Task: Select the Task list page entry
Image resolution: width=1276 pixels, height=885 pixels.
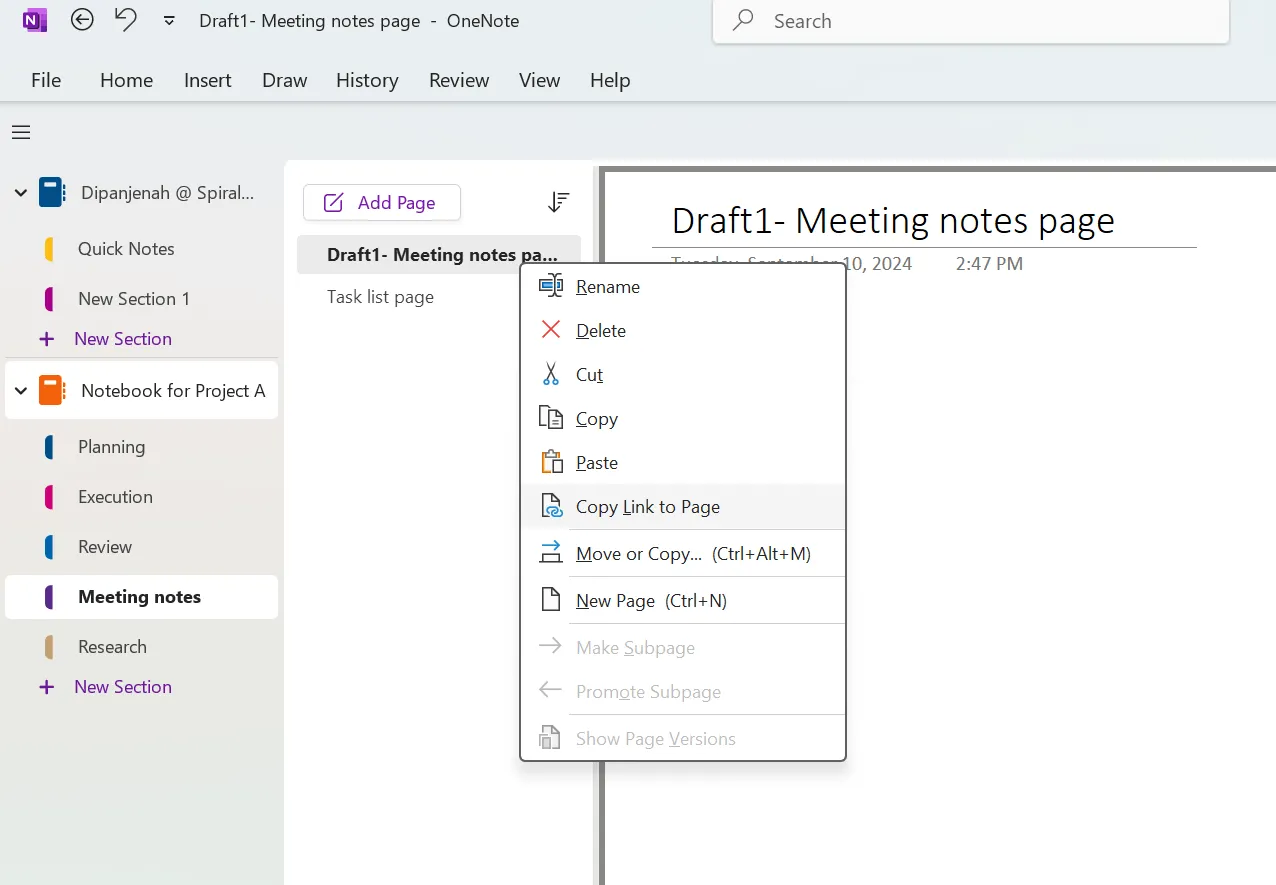Action: click(x=380, y=297)
